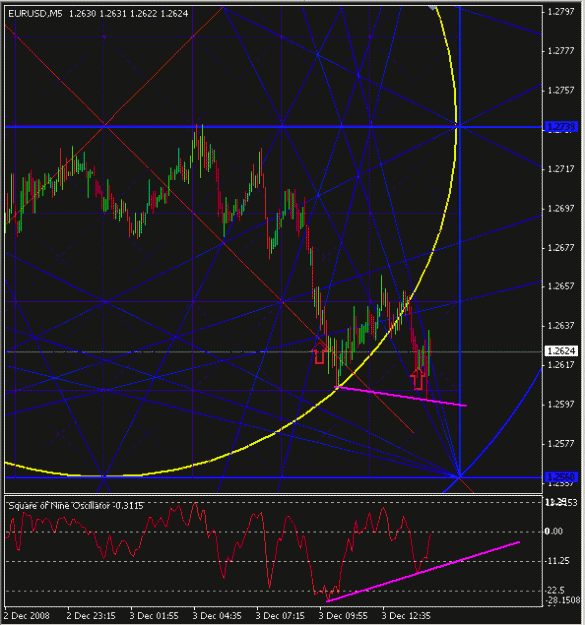Click the blue 1.2560 price level label
The width and height of the screenshot is (585, 625).
point(561,477)
